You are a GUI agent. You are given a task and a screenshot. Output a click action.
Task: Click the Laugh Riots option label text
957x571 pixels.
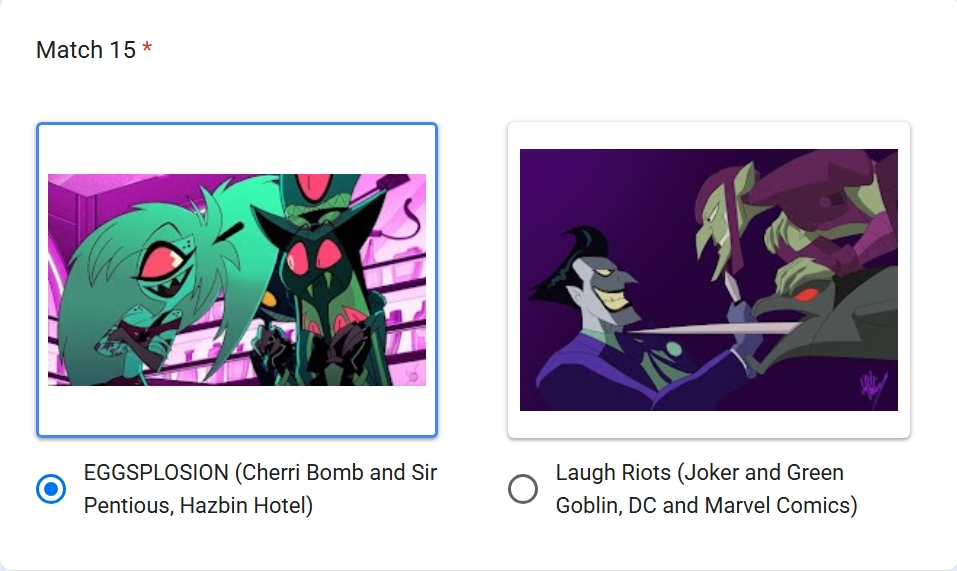(x=700, y=473)
